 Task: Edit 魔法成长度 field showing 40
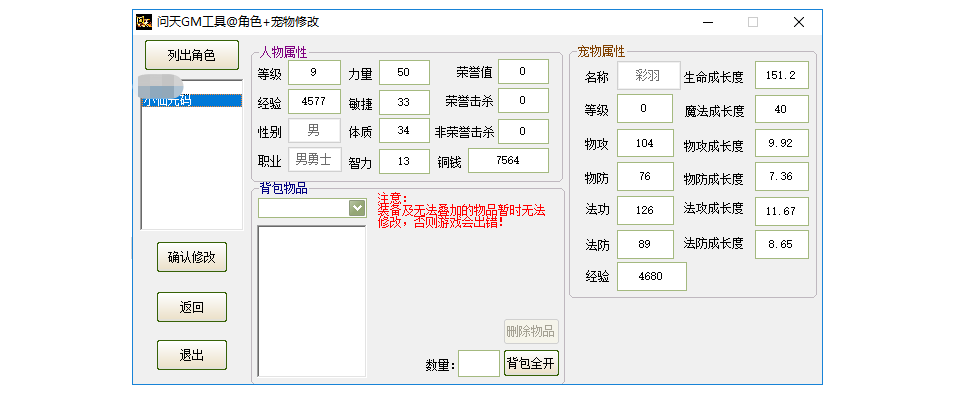tap(782, 109)
